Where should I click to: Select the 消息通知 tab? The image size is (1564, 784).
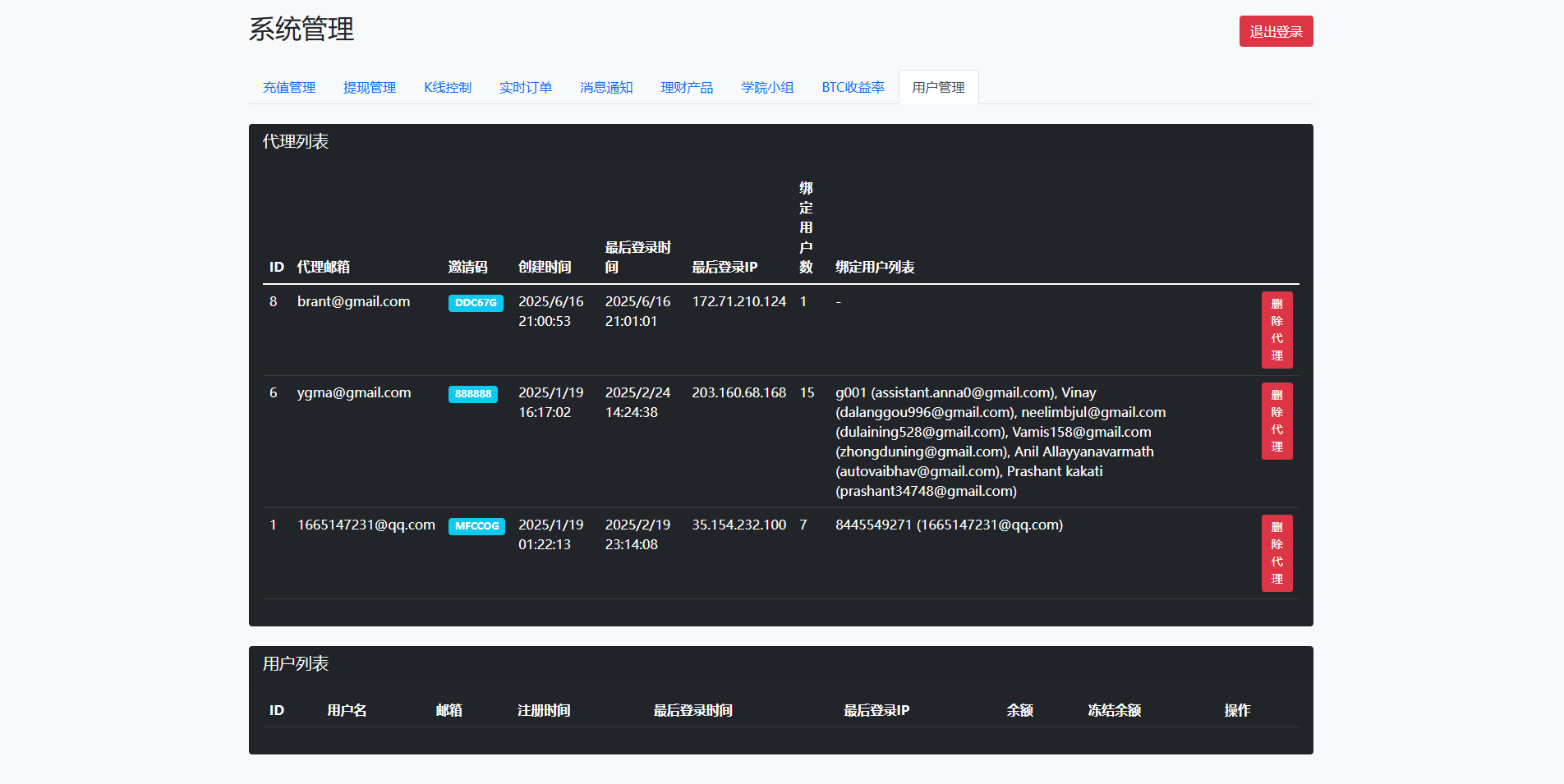pos(606,87)
